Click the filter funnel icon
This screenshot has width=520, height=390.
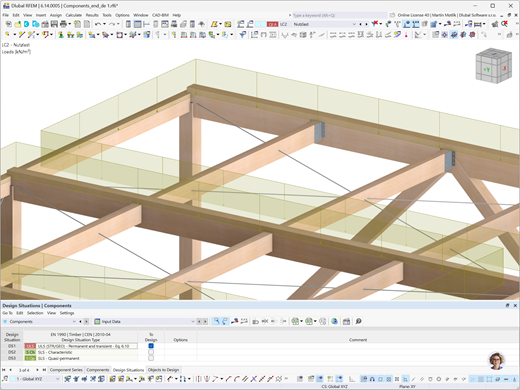pos(243,35)
